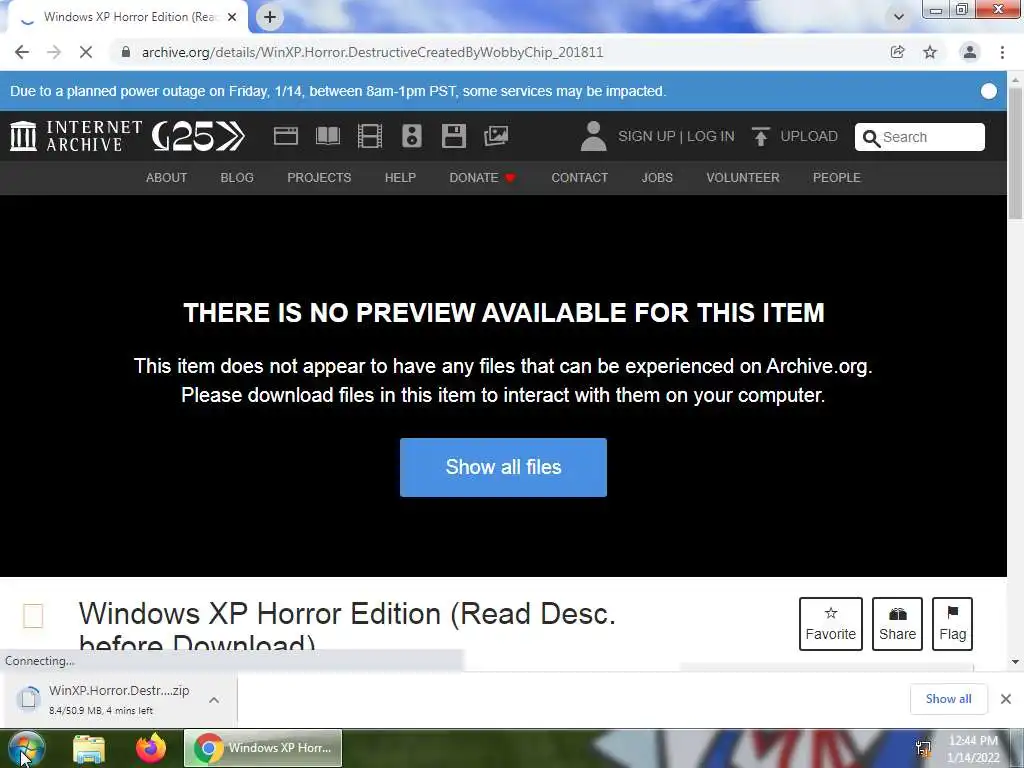The image size is (1024, 768).
Task: Open the DONATE menu item
Action: (483, 178)
